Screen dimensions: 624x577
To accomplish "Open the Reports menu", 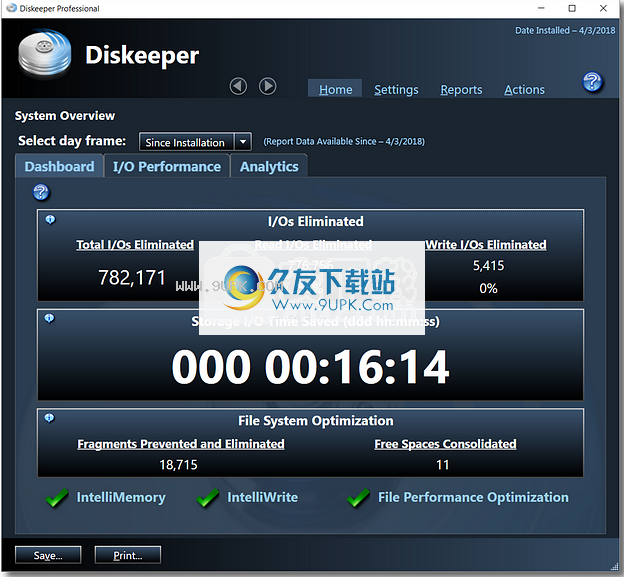I will (x=461, y=90).
